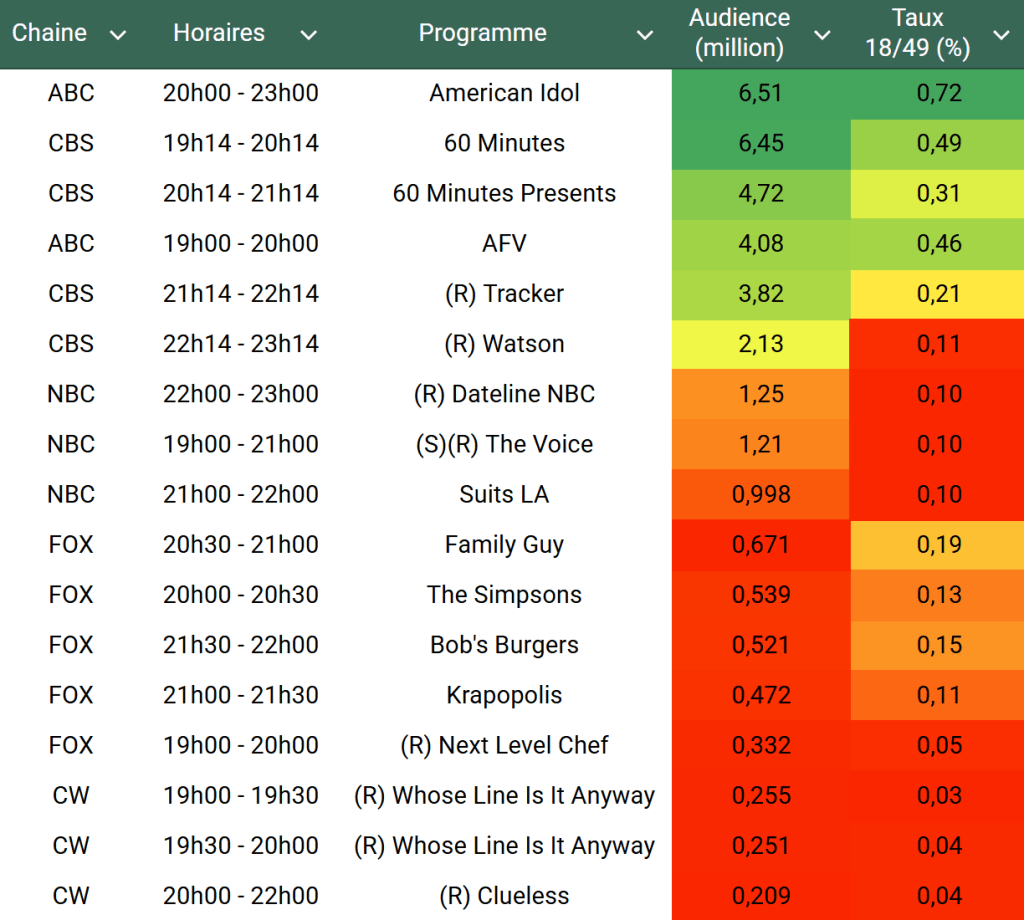Viewport: 1024px width, 920px height.
Task: Select the 2,13 audience cell for Watson
Action: tap(760, 344)
